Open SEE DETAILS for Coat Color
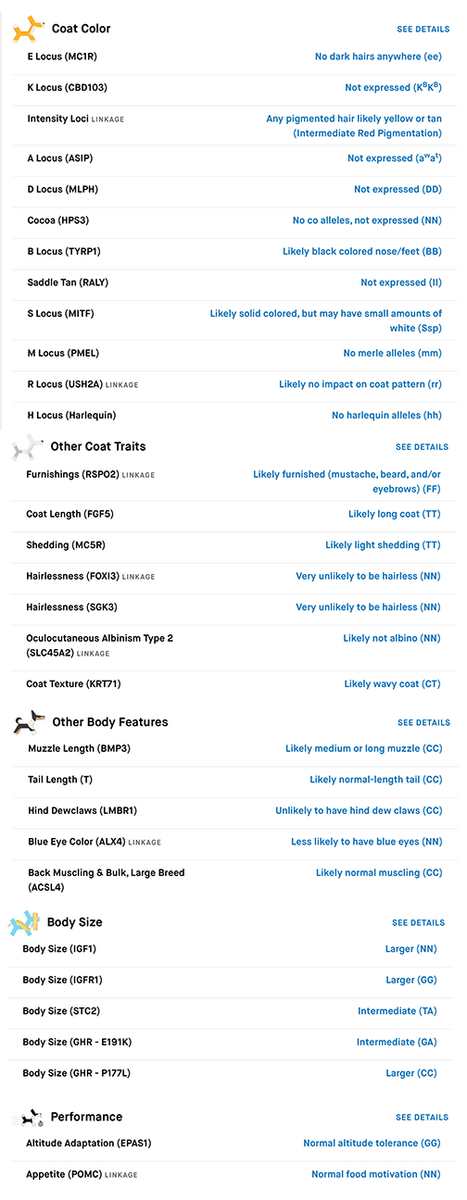This screenshot has height=1200, width=467. pyautogui.click(x=422, y=30)
